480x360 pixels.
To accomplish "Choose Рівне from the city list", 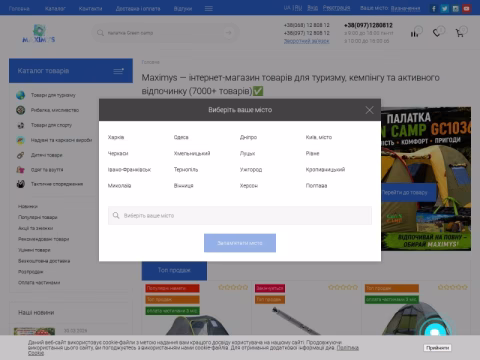I will (x=312, y=153).
